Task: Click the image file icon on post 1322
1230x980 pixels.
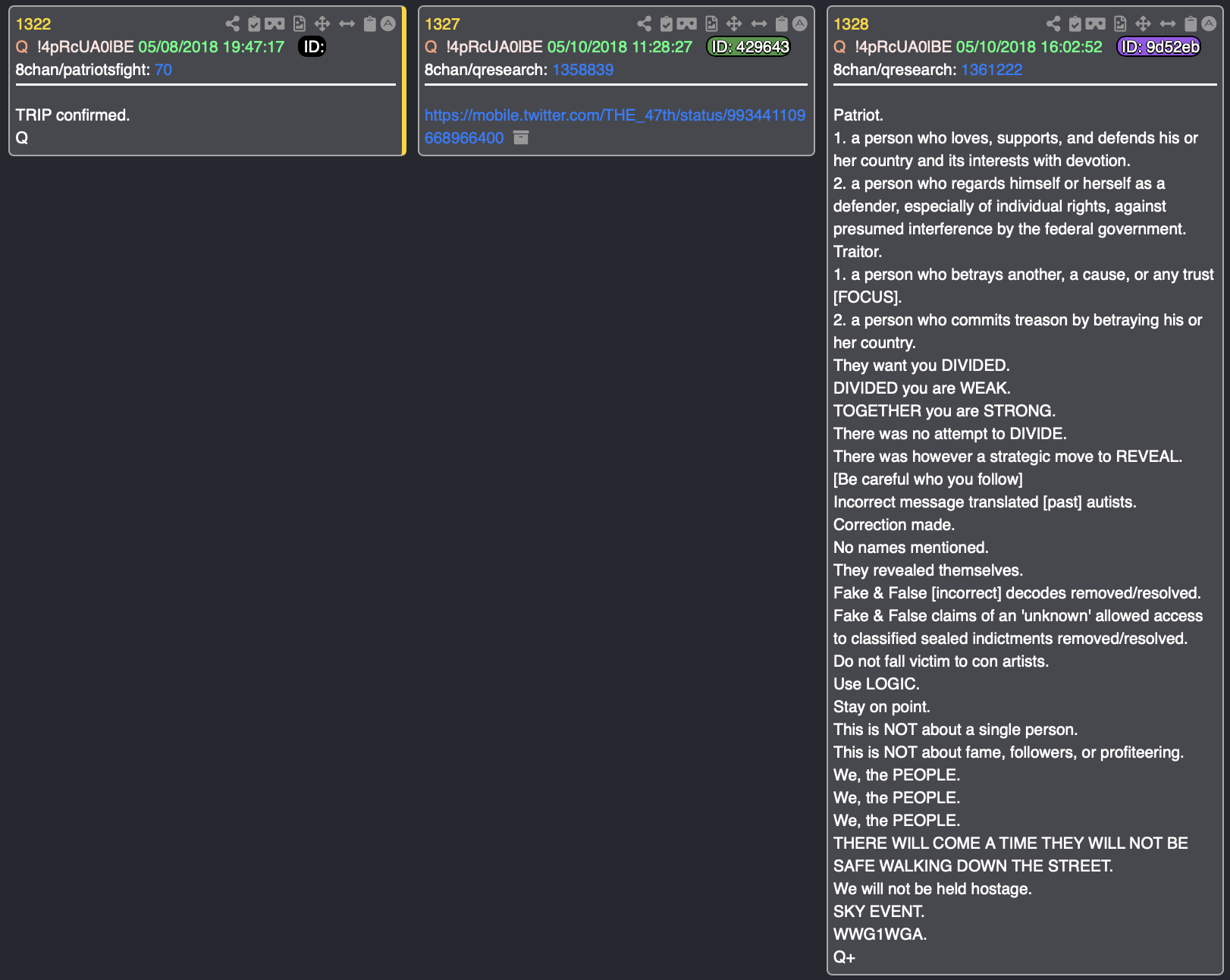Action: (x=300, y=24)
